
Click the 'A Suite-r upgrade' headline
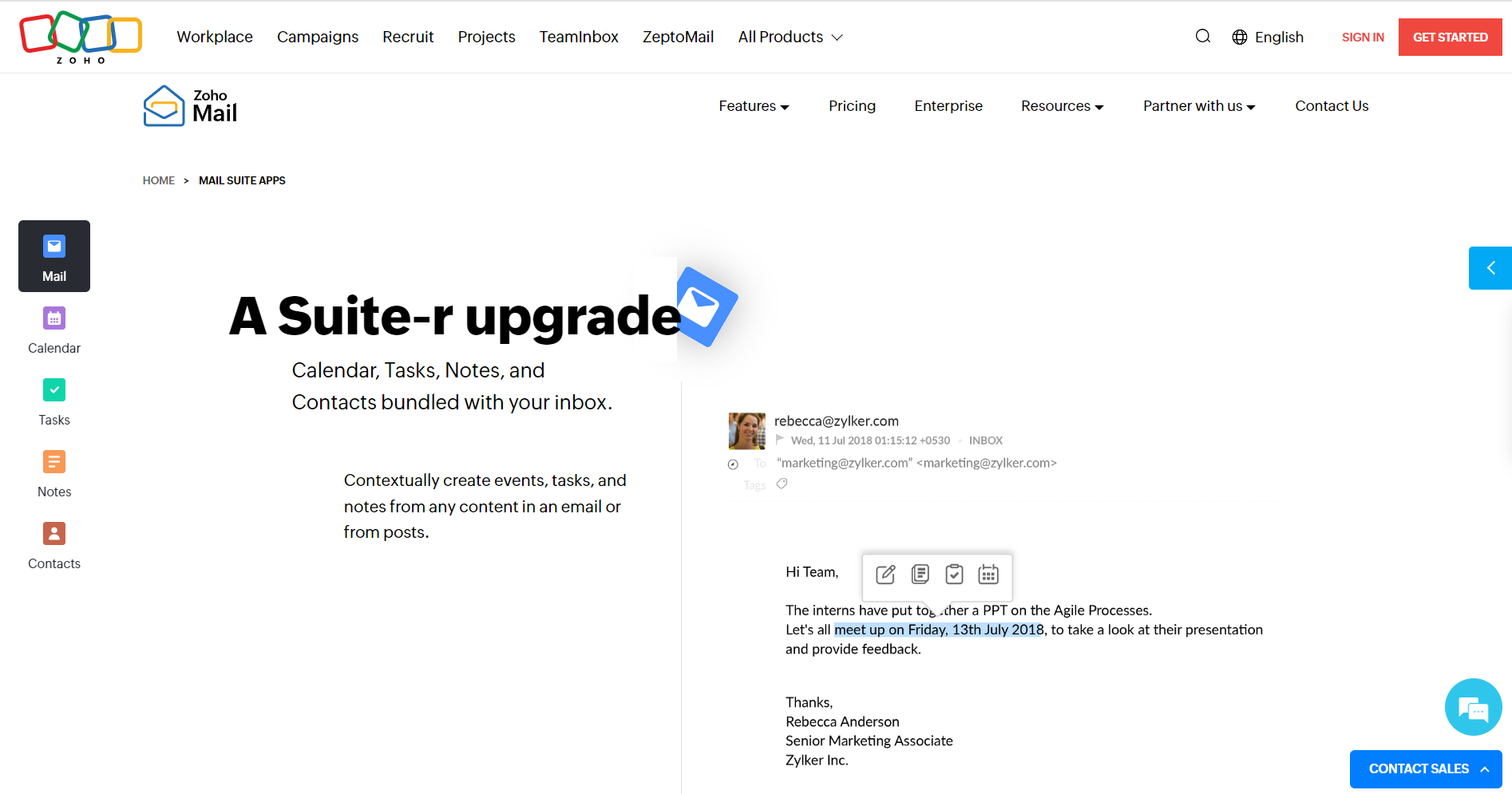click(455, 316)
